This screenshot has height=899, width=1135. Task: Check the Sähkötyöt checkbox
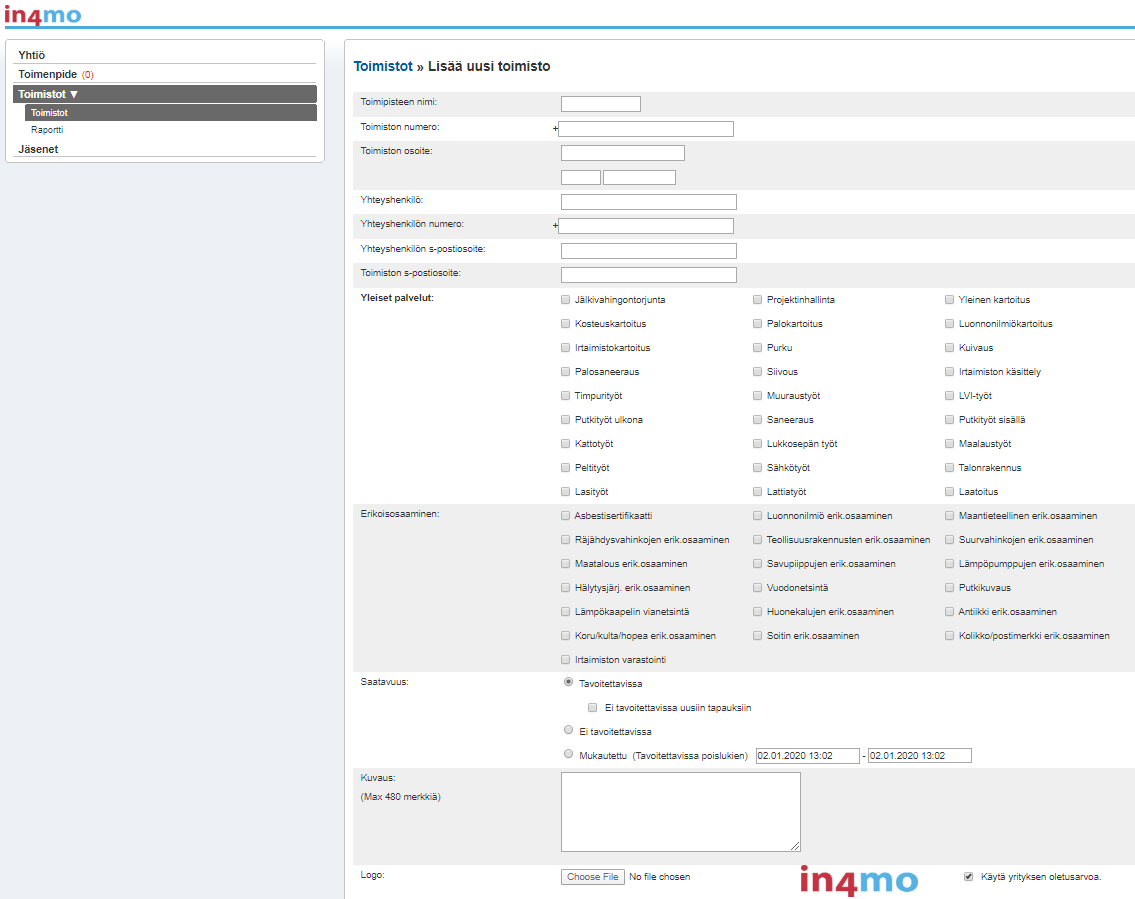pyautogui.click(x=758, y=468)
